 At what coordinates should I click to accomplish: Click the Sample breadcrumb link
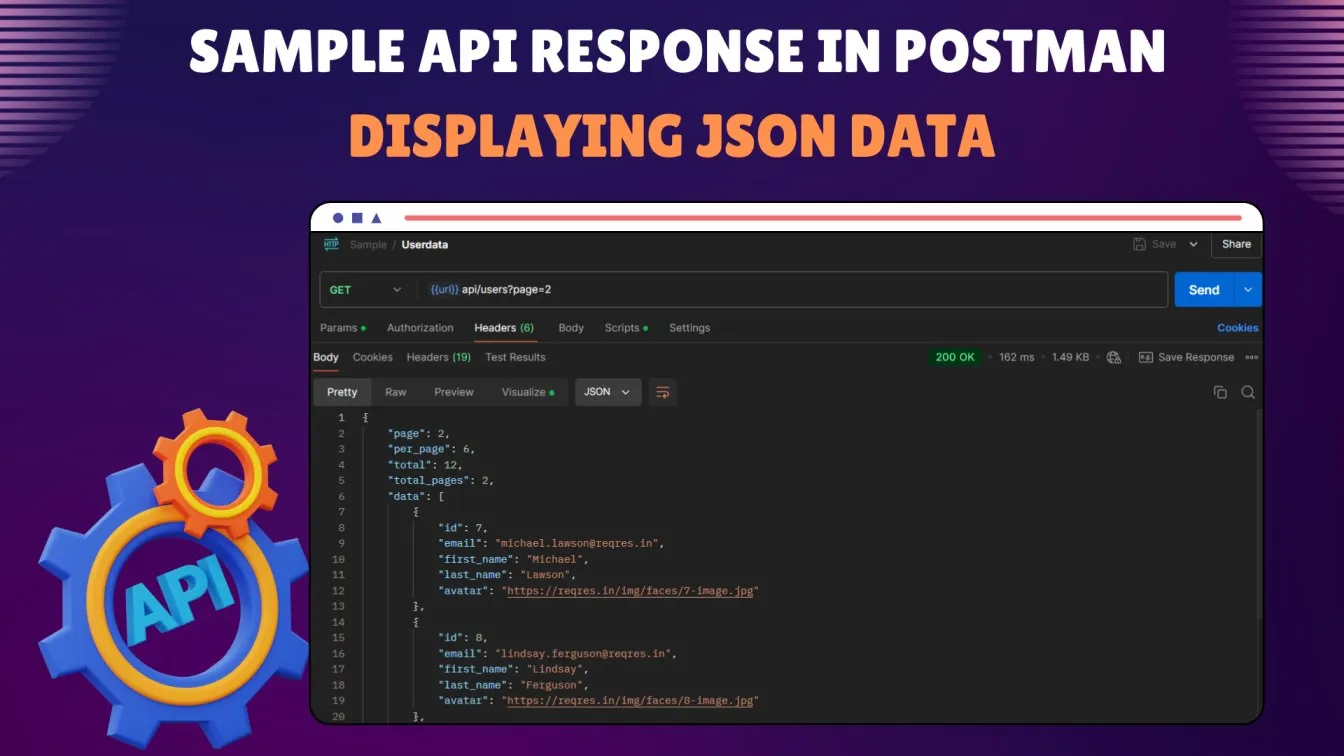367,244
